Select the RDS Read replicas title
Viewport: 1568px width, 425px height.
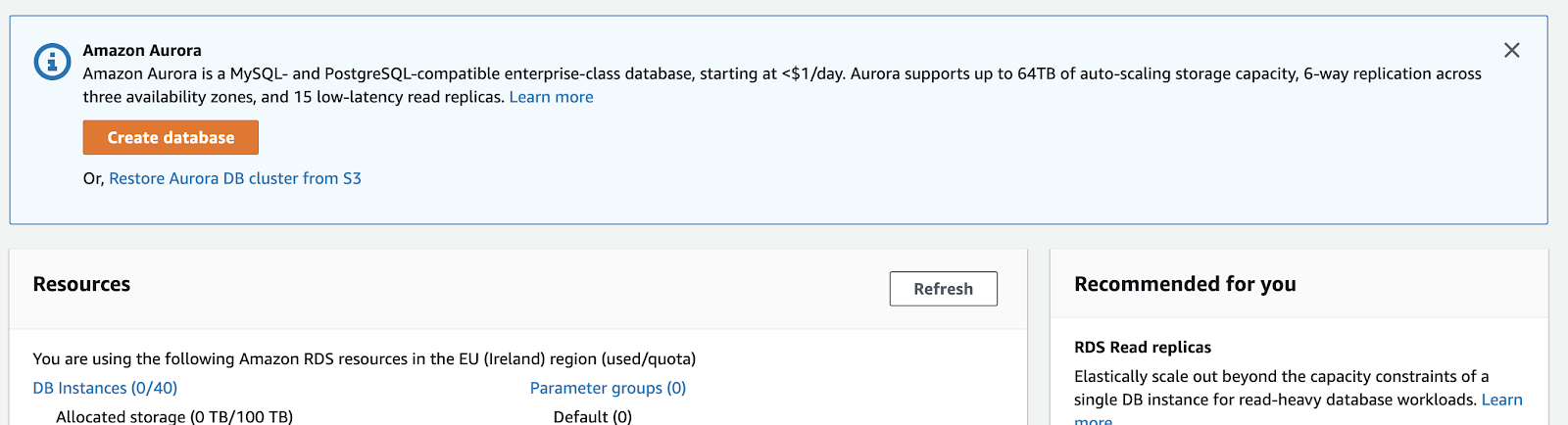coord(1143,347)
